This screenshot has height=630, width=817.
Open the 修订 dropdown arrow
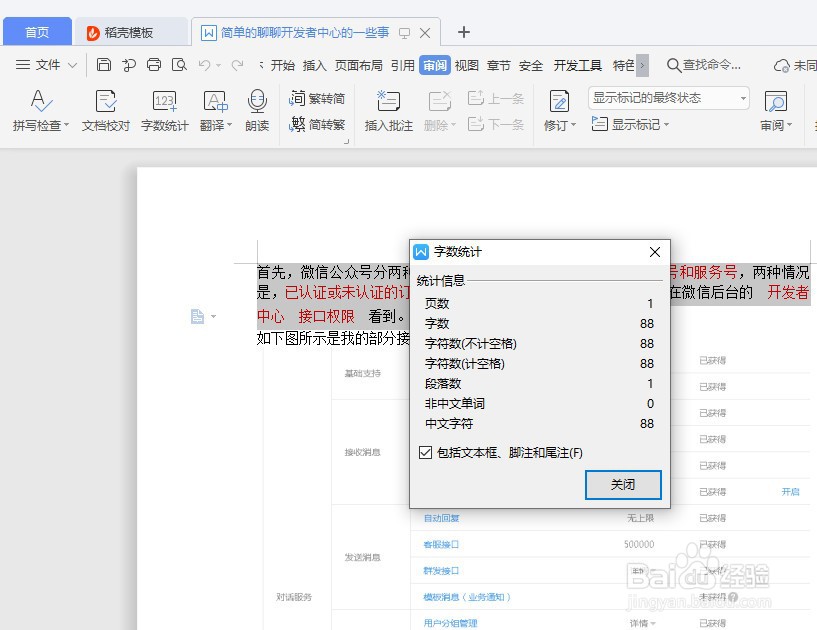coord(573,126)
